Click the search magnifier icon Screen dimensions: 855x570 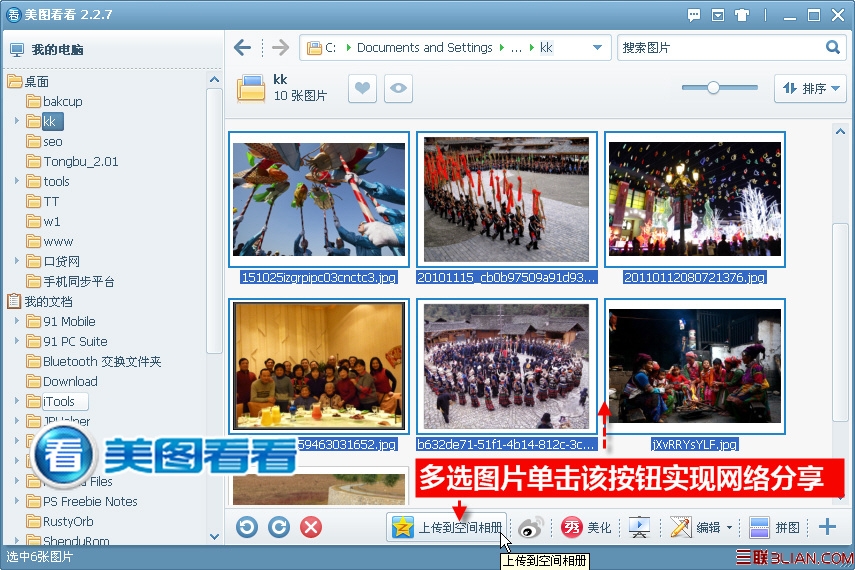[x=832, y=47]
